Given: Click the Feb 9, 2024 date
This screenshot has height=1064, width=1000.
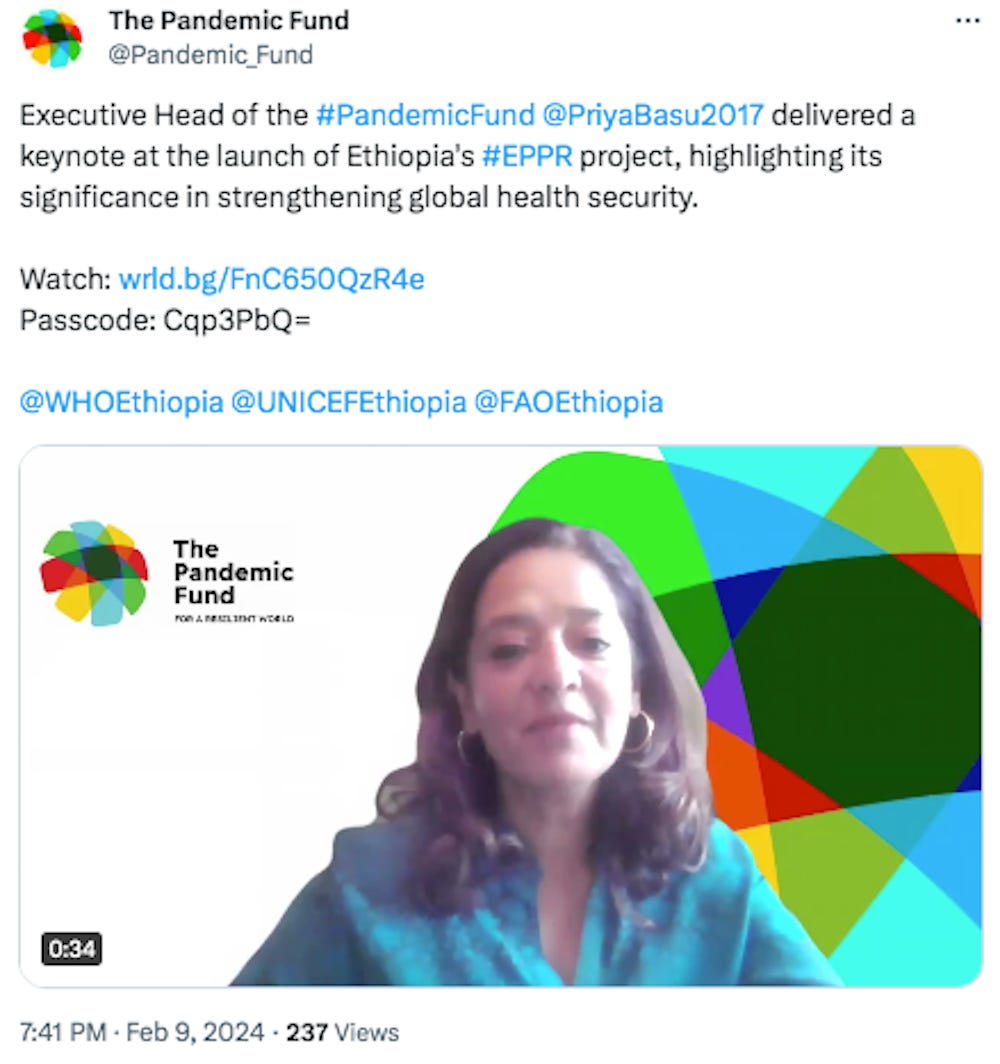Looking at the screenshot, I should 195,1032.
